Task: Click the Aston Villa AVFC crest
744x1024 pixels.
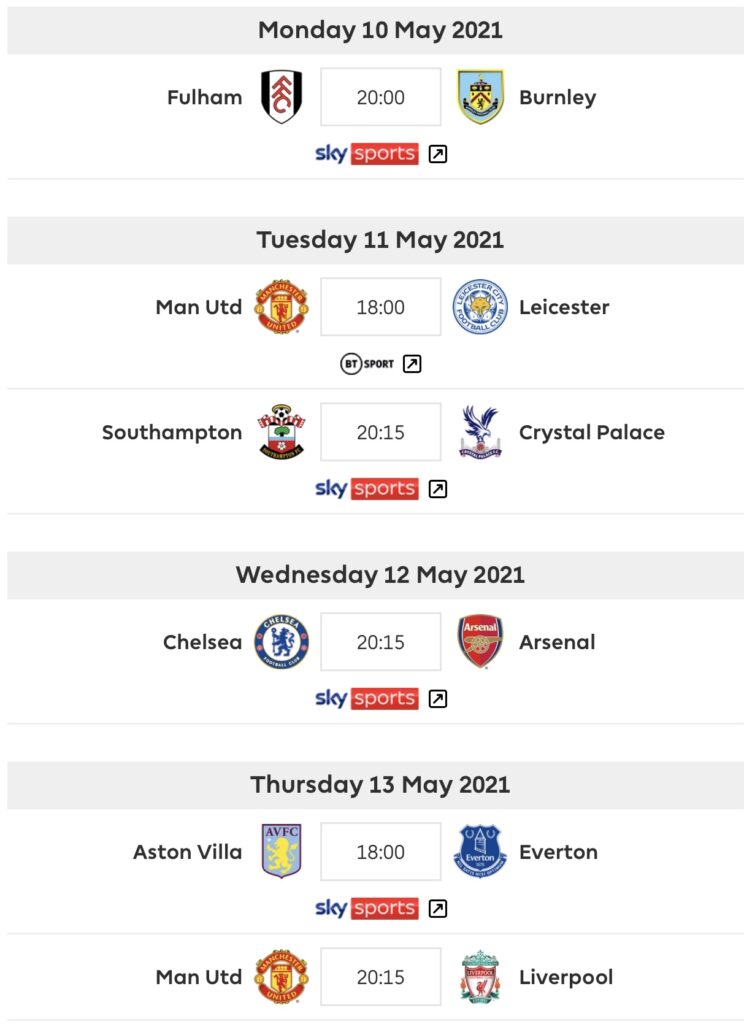Action: pos(282,852)
